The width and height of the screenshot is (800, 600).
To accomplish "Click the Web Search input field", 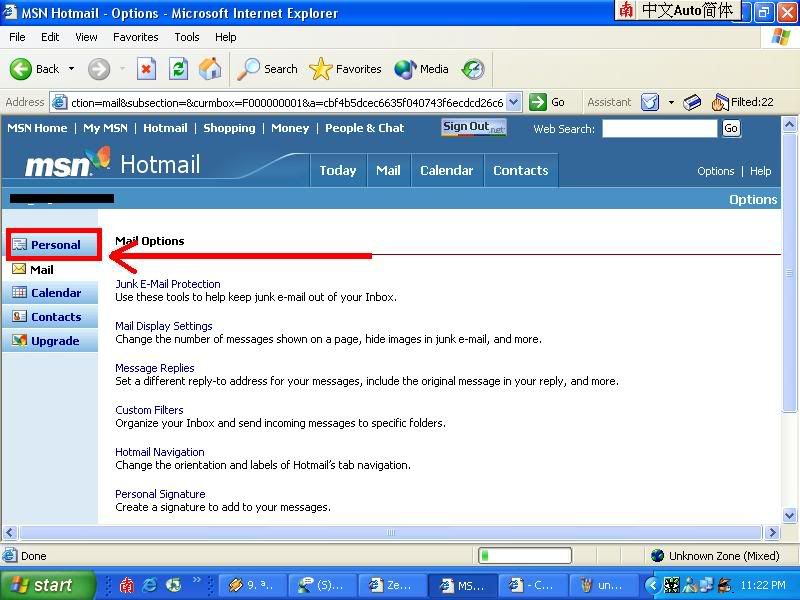I will [660, 129].
